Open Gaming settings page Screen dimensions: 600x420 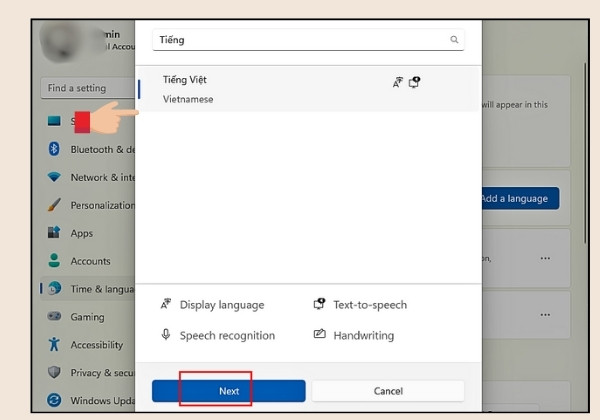tap(88, 317)
